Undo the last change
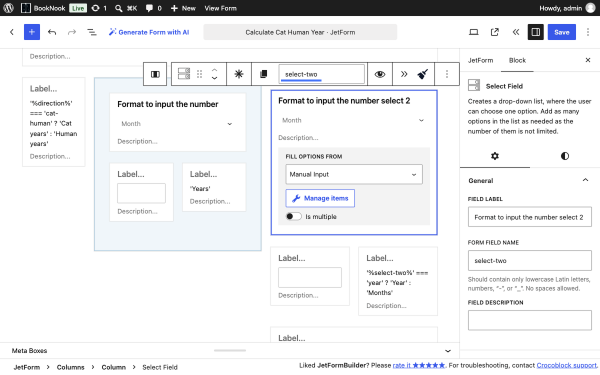The height and width of the screenshot is (375, 600). pos(52,32)
